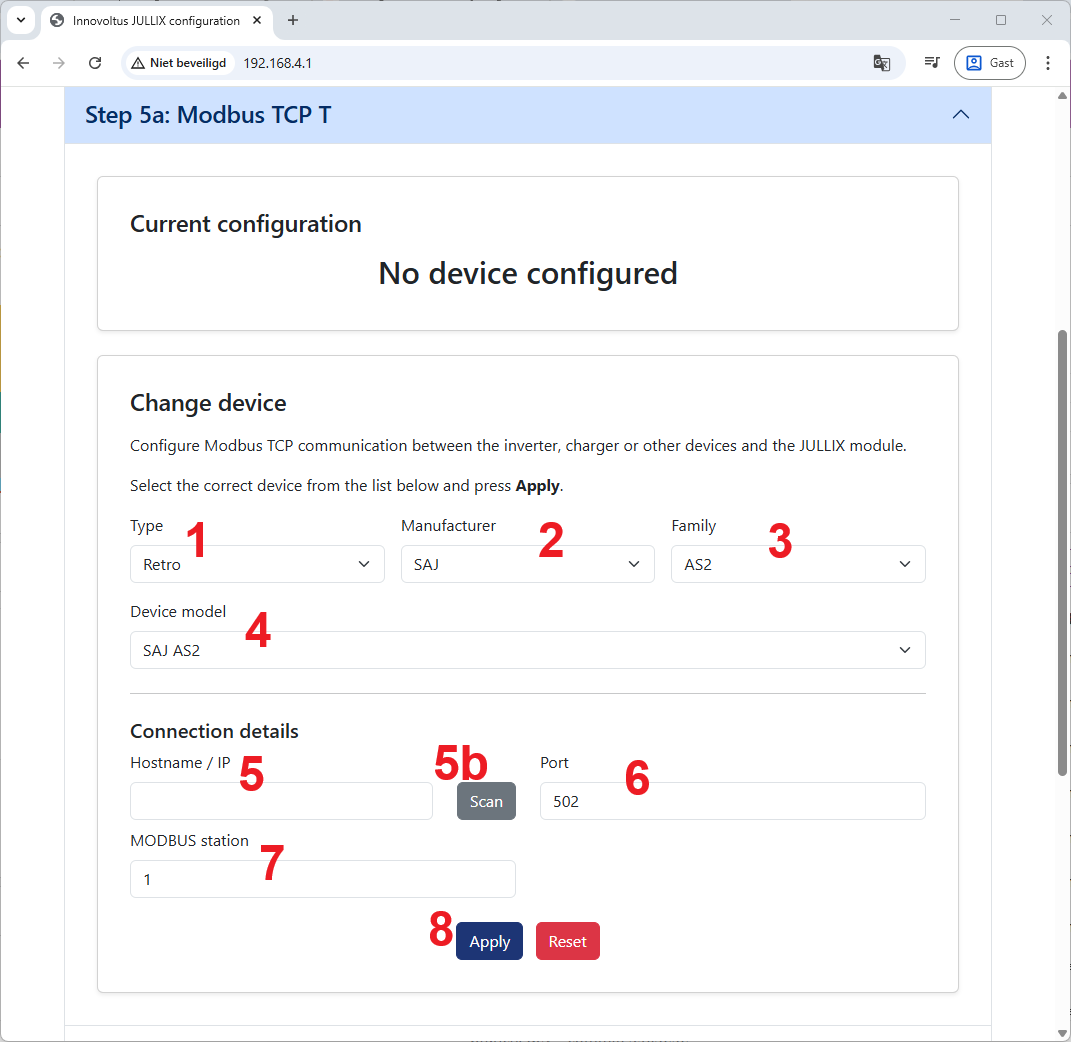The image size is (1071, 1042).
Task: Open the Type dropdown showing Retro
Action: pyautogui.click(x=257, y=564)
